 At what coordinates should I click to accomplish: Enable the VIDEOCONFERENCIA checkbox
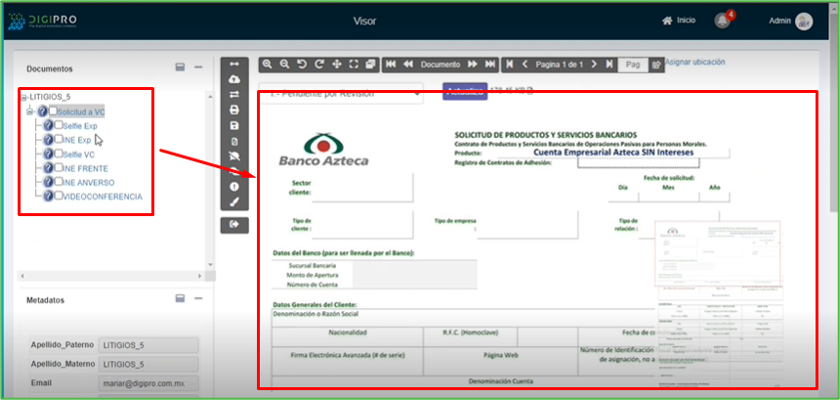pyautogui.click(x=57, y=197)
